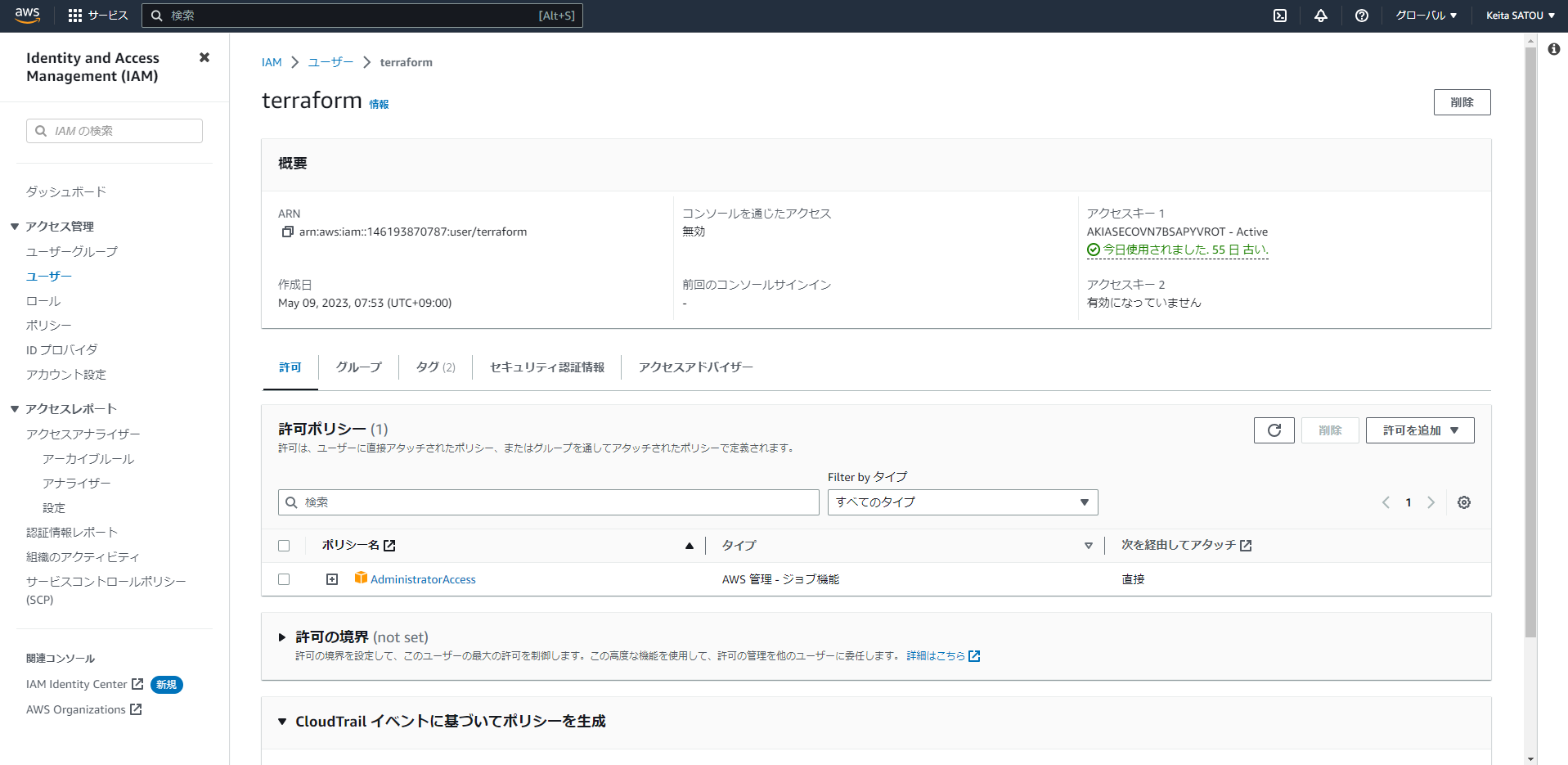Image resolution: width=1568 pixels, height=765 pixels.
Task: Open 組織のアクティビティ in the sidebar
Action: click(83, 557)
